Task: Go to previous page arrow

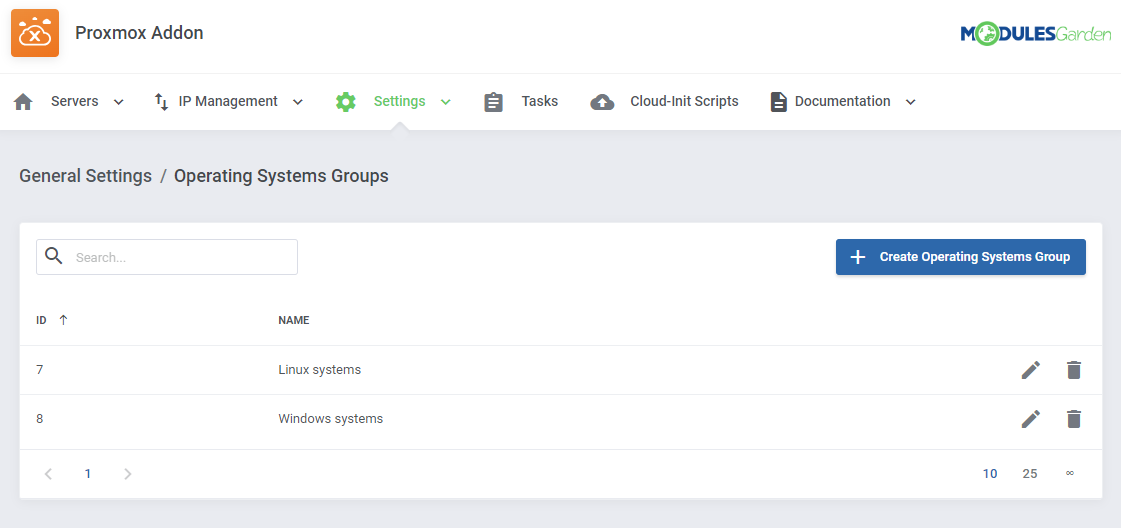Action: tap(48, 474)
